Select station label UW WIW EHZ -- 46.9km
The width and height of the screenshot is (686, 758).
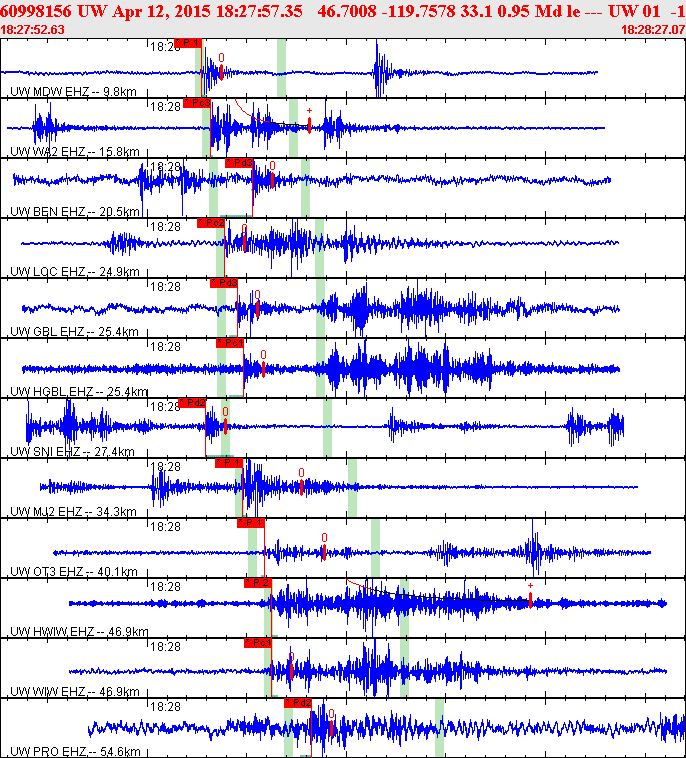(75, 691)
